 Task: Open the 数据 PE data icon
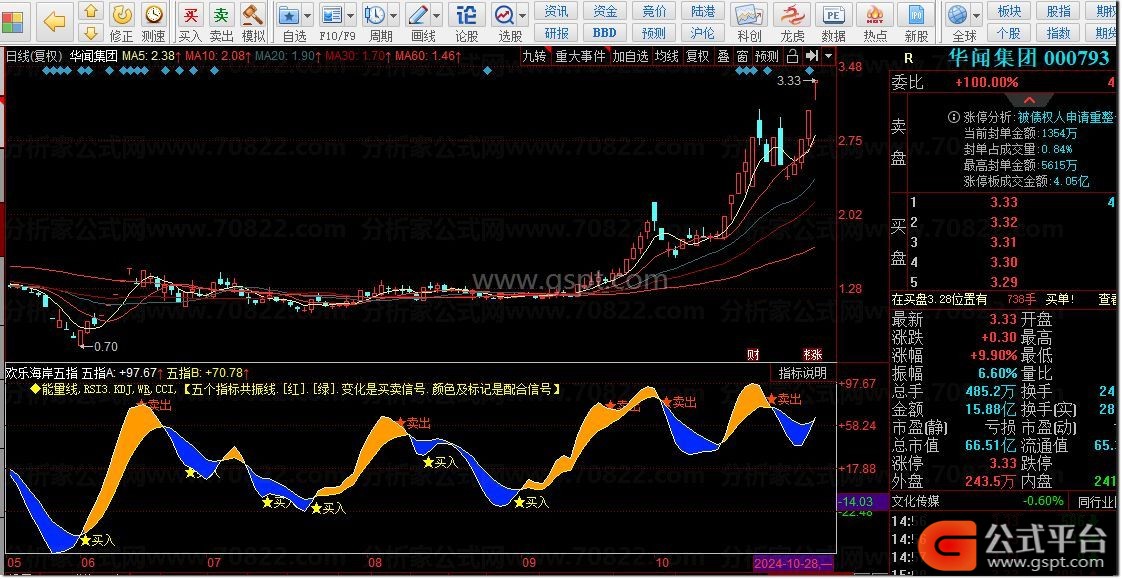833,21
